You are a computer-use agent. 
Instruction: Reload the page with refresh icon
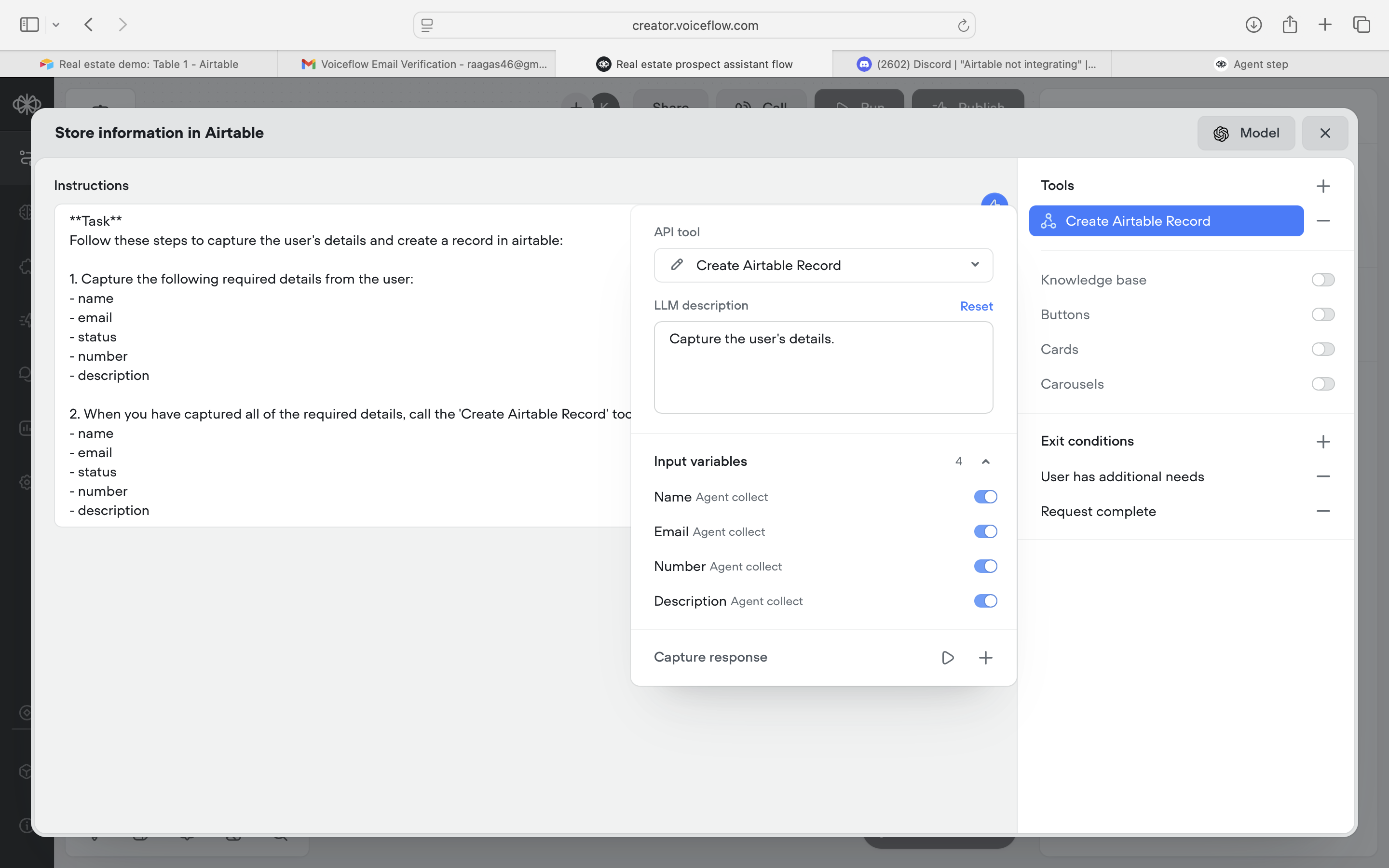click(x=963, y=25)
